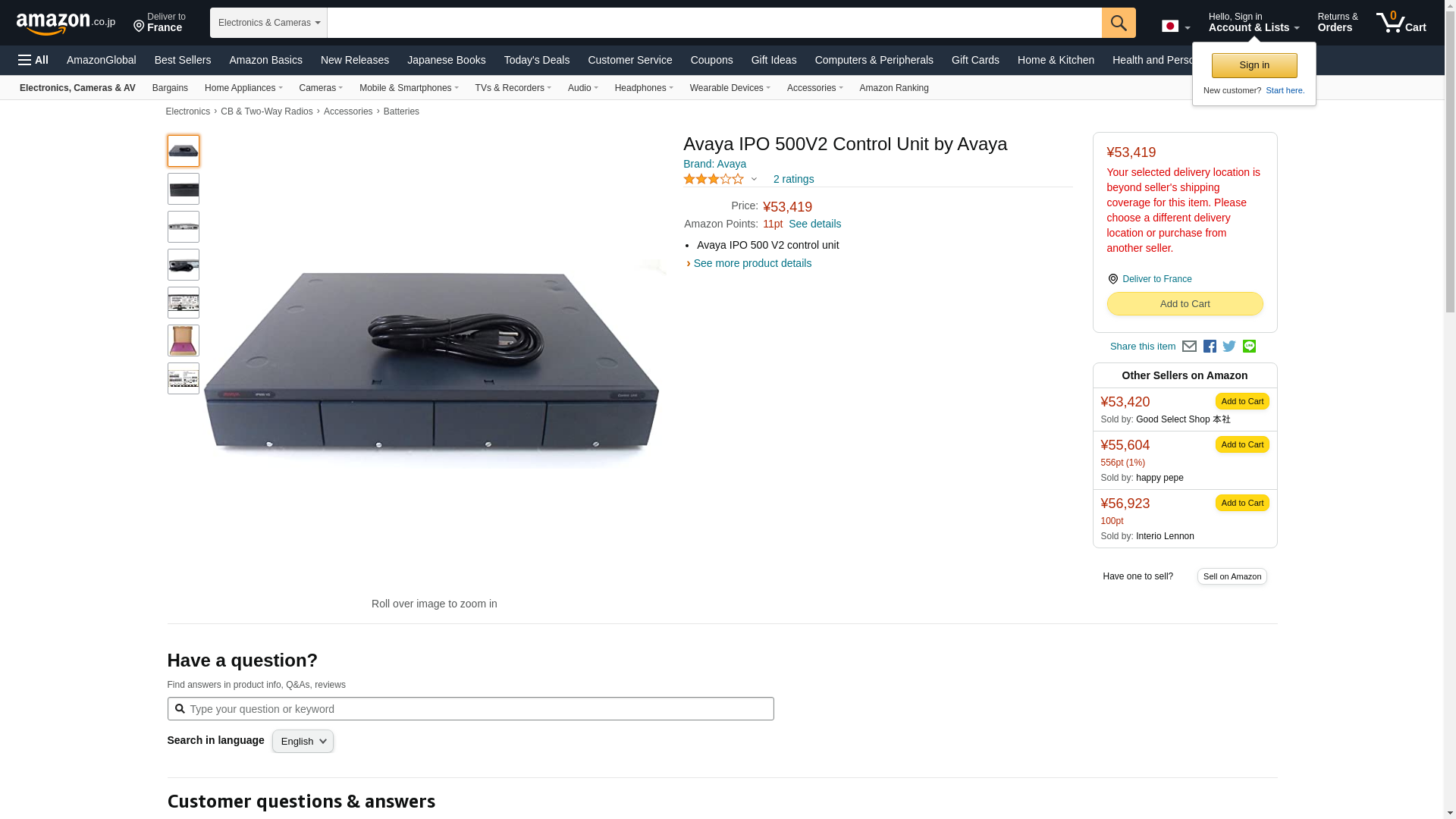Open the 2 ratings link
This screenshot has height=819, width=1456.
coord(793,179)
